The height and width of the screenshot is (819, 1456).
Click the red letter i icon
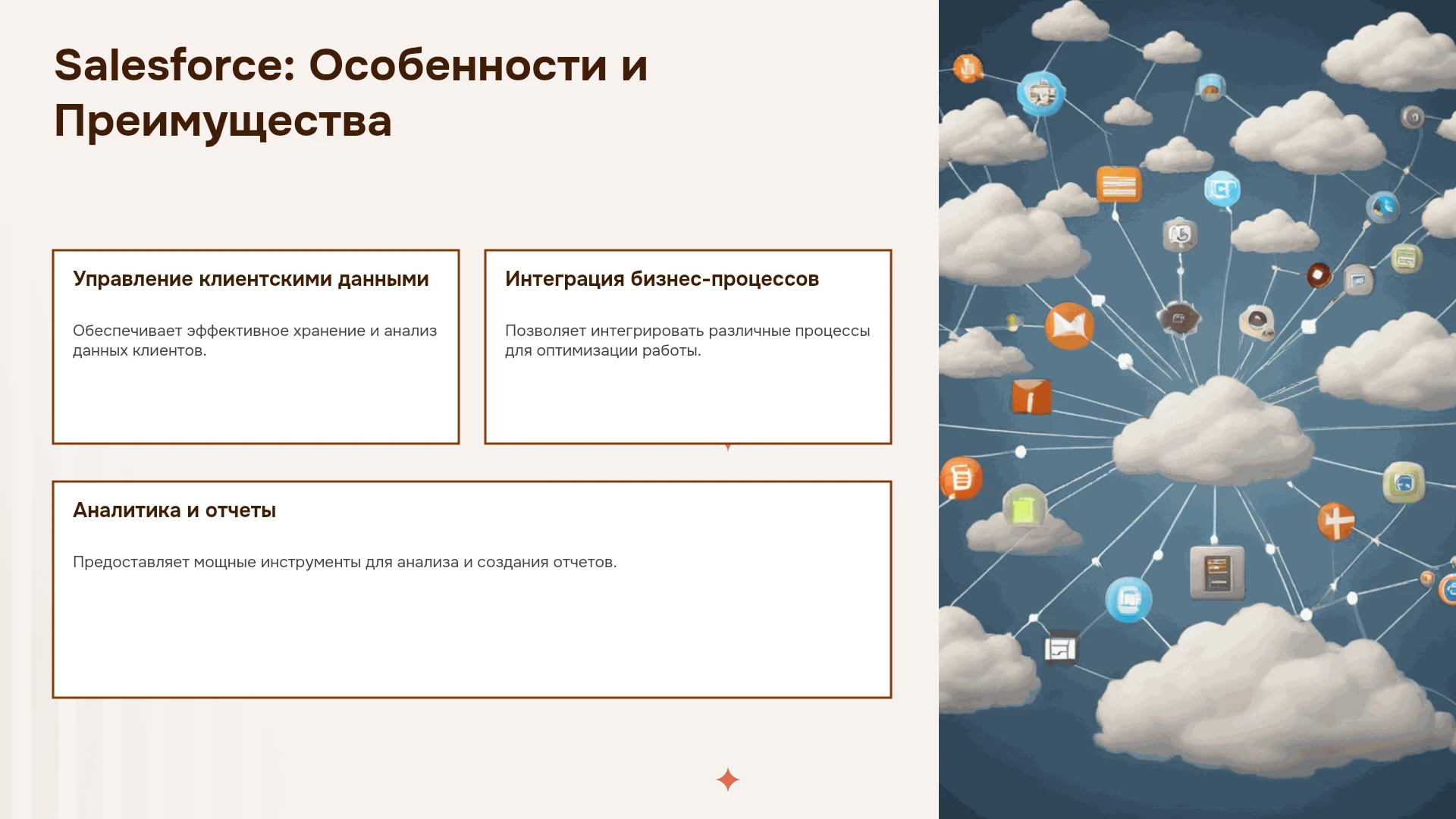1031,397
